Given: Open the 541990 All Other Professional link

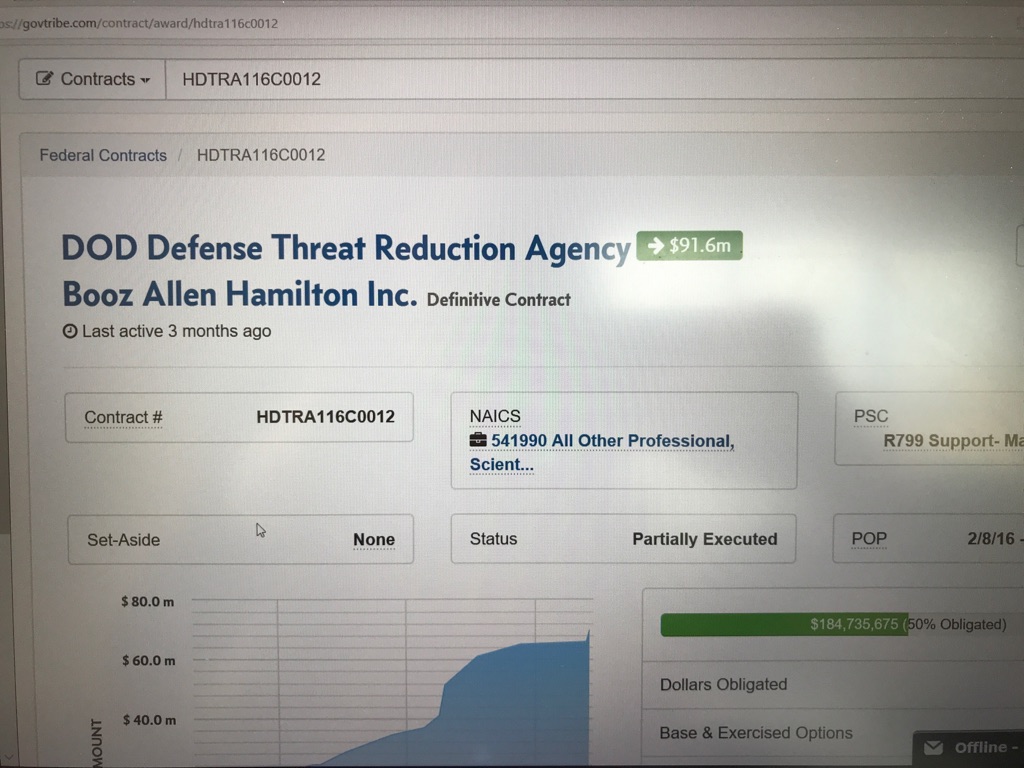Looking at the screenshot, I should [x=612, y=441].
